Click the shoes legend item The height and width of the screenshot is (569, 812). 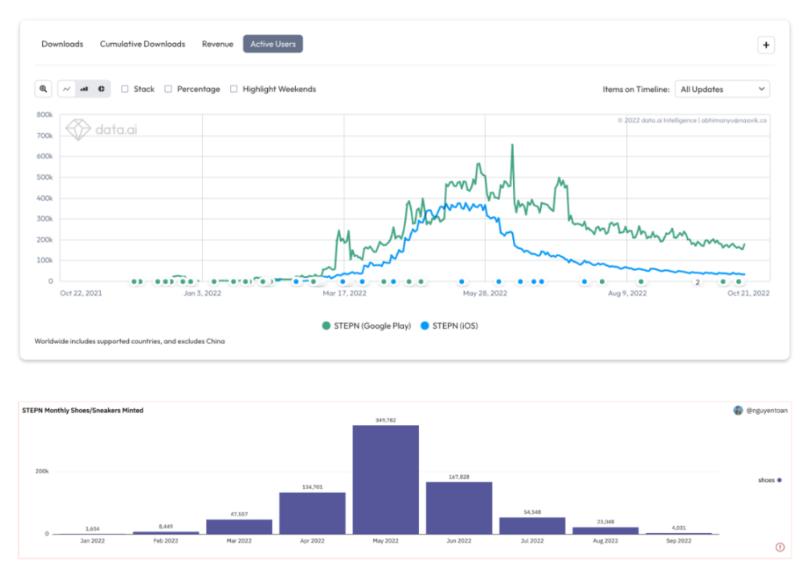770,480
